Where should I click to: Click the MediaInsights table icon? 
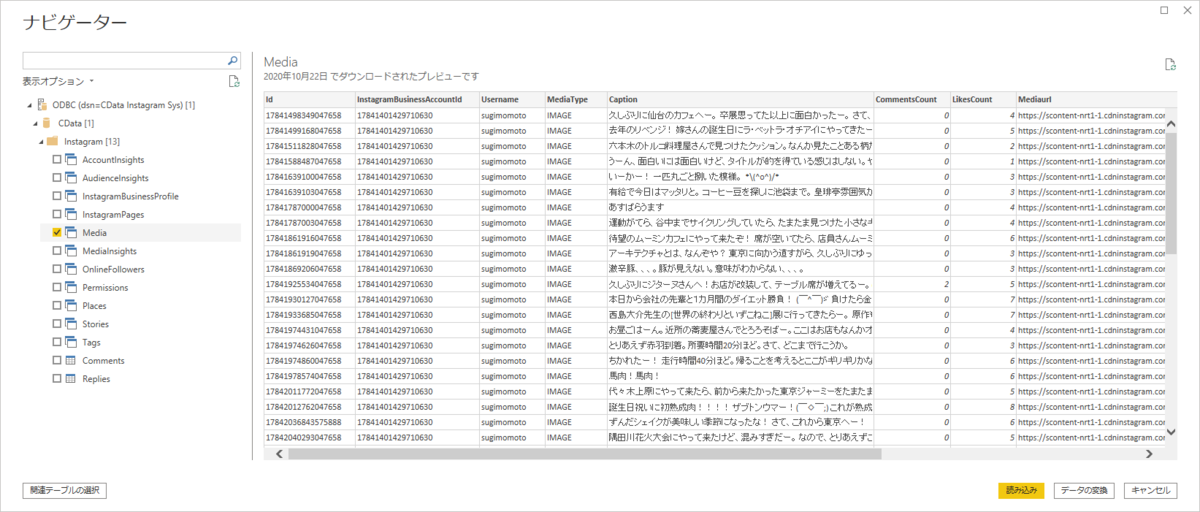pyautogui.click(x=72, y=251)
